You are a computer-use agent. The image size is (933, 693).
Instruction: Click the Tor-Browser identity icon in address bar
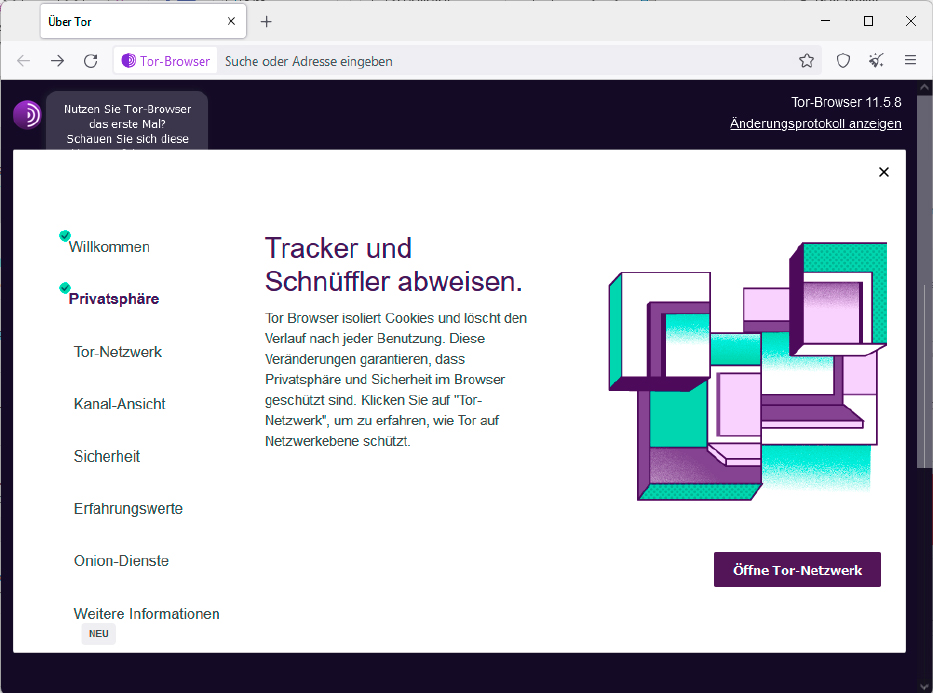click(165, 61)
